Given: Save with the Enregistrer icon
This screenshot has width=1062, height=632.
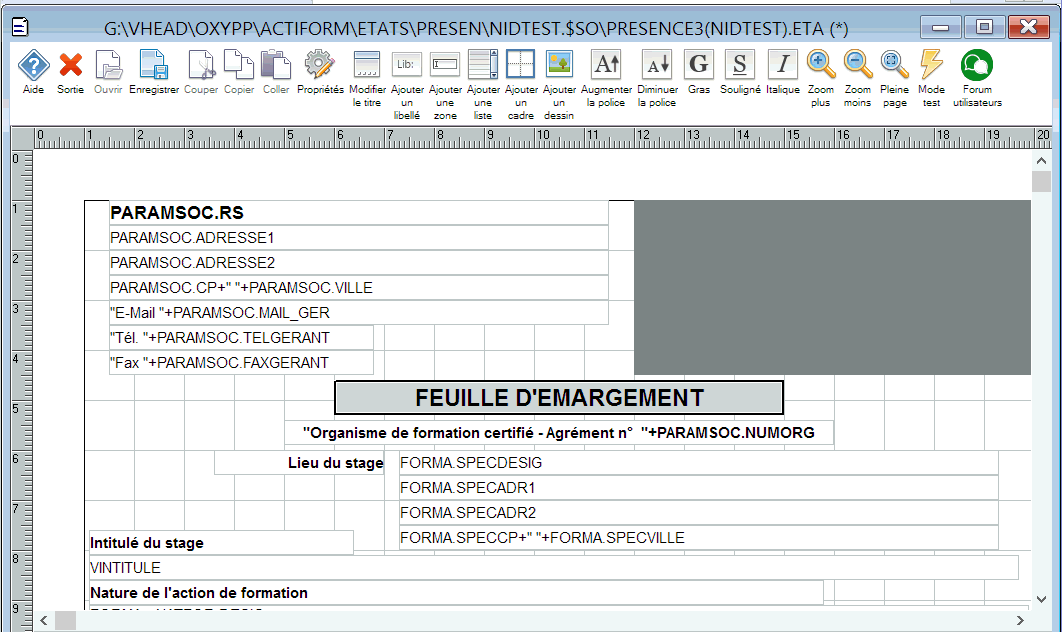Looking at the screenshot, I should pos(154,65).
